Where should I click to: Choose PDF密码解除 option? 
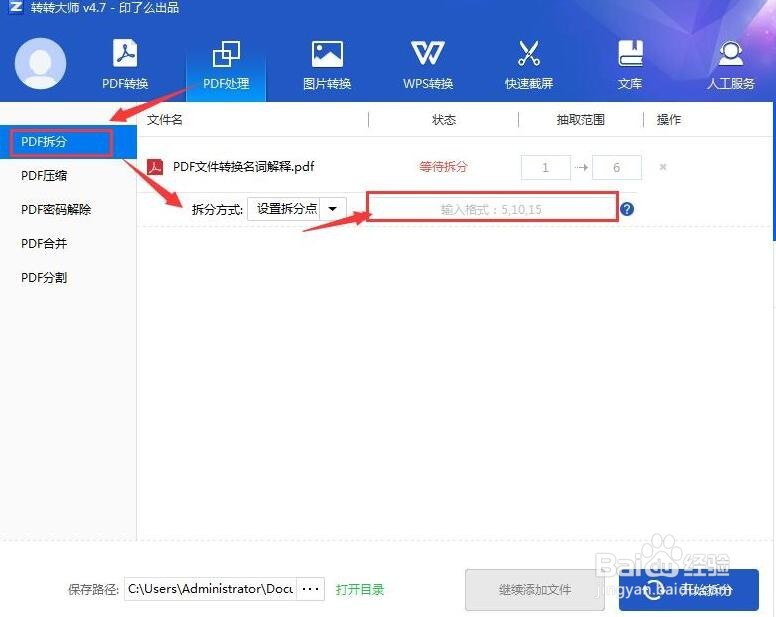click(x=56, y=210)
